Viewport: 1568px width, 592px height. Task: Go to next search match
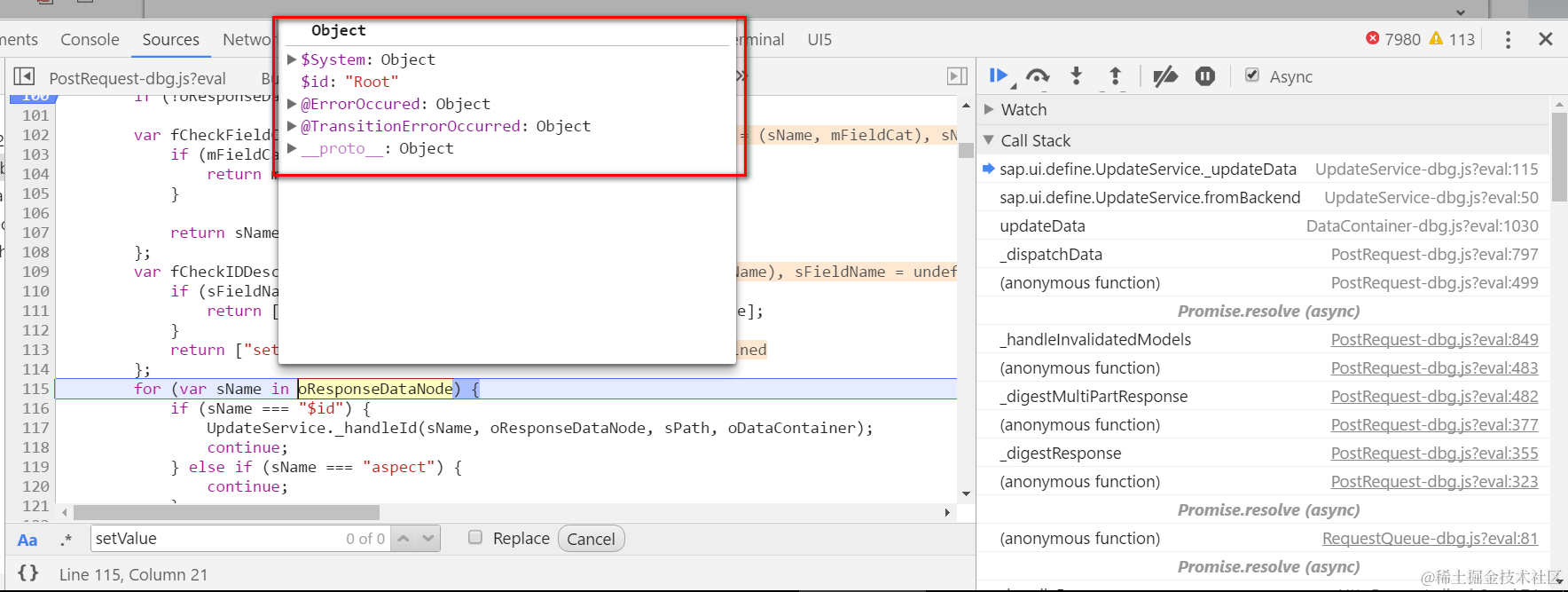coord(428,539)
